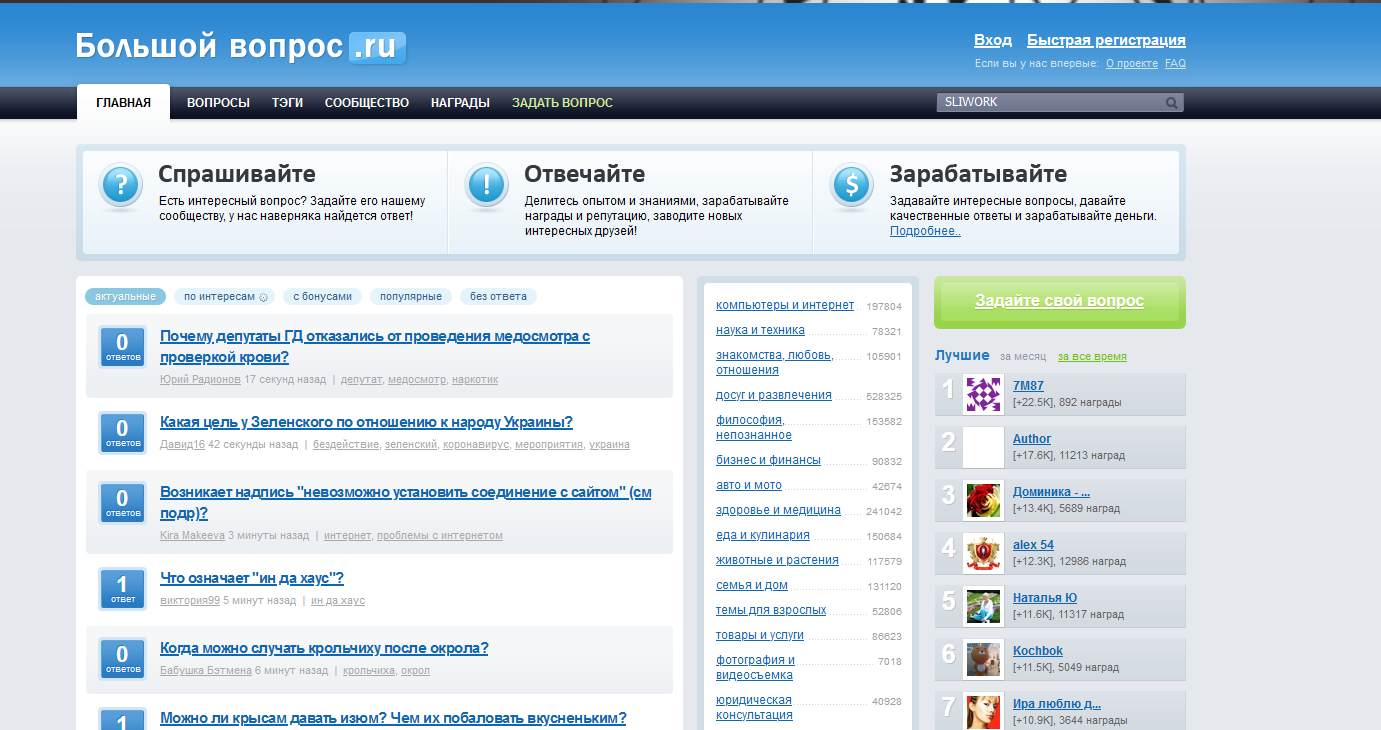Click the Быстрая регистрация link
This screenshot has height=730, width=1381.
pyautogui.click(x=1106, y=41)
